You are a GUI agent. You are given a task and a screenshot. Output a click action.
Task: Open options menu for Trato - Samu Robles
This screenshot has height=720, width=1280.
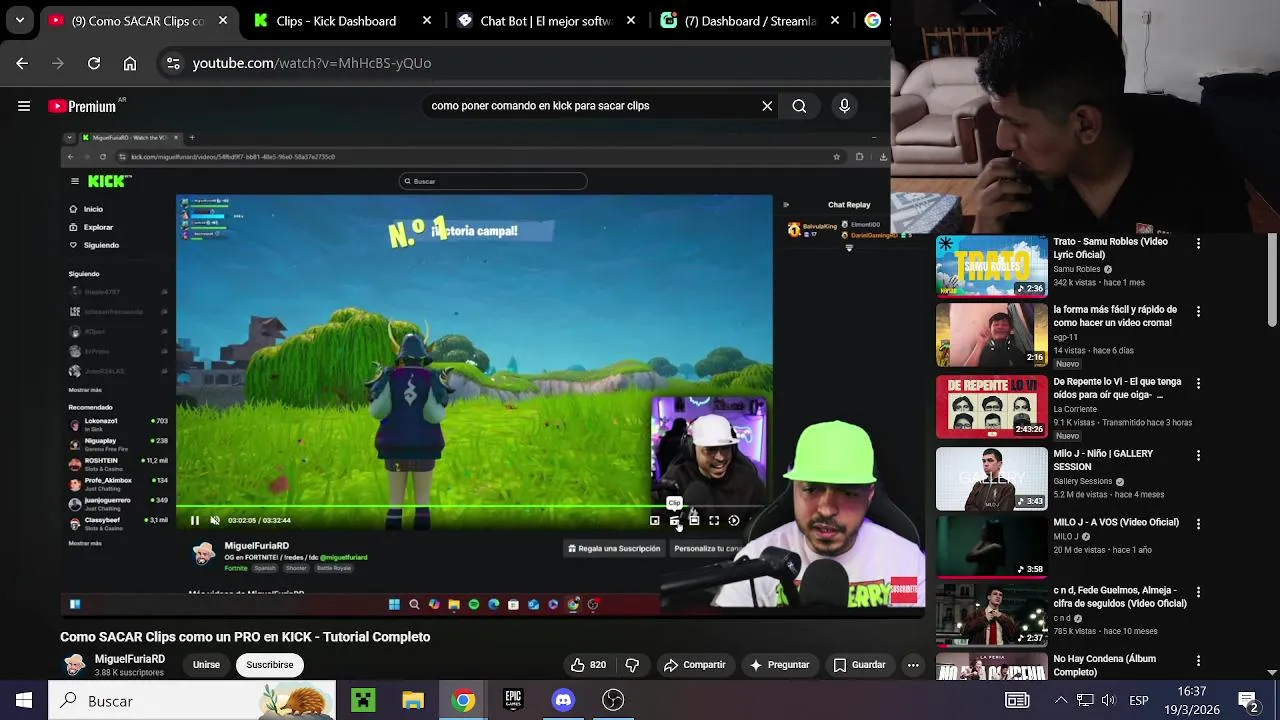coord(1198,243)
